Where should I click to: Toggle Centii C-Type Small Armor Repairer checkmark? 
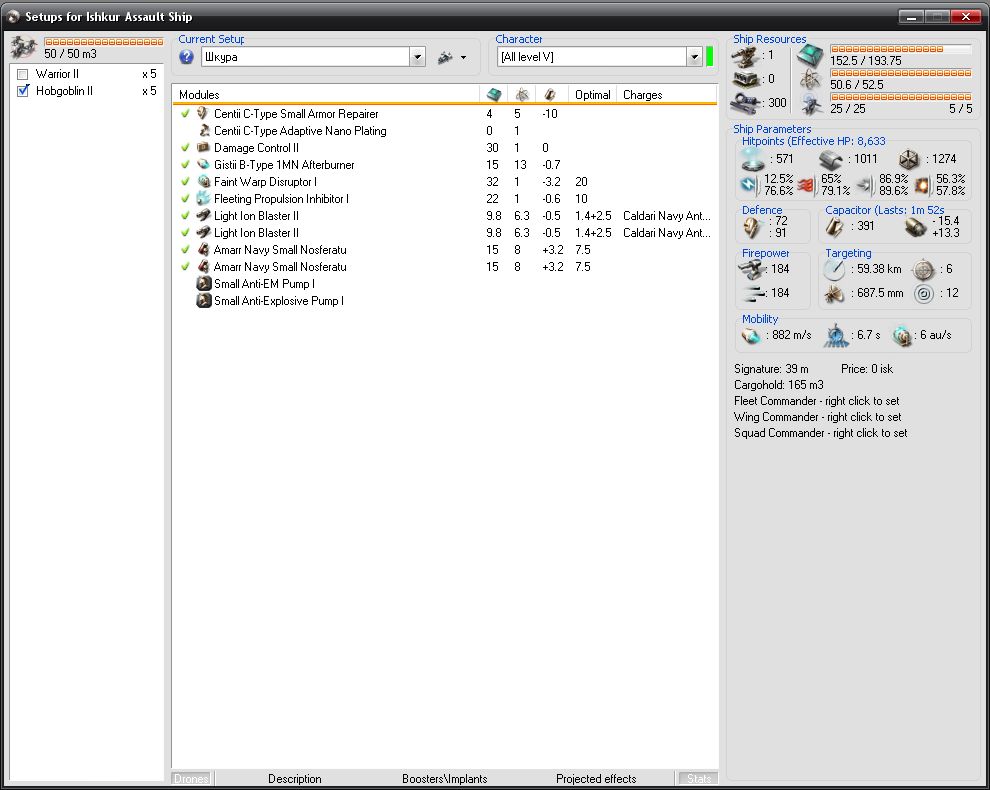[x=185, y=114]
